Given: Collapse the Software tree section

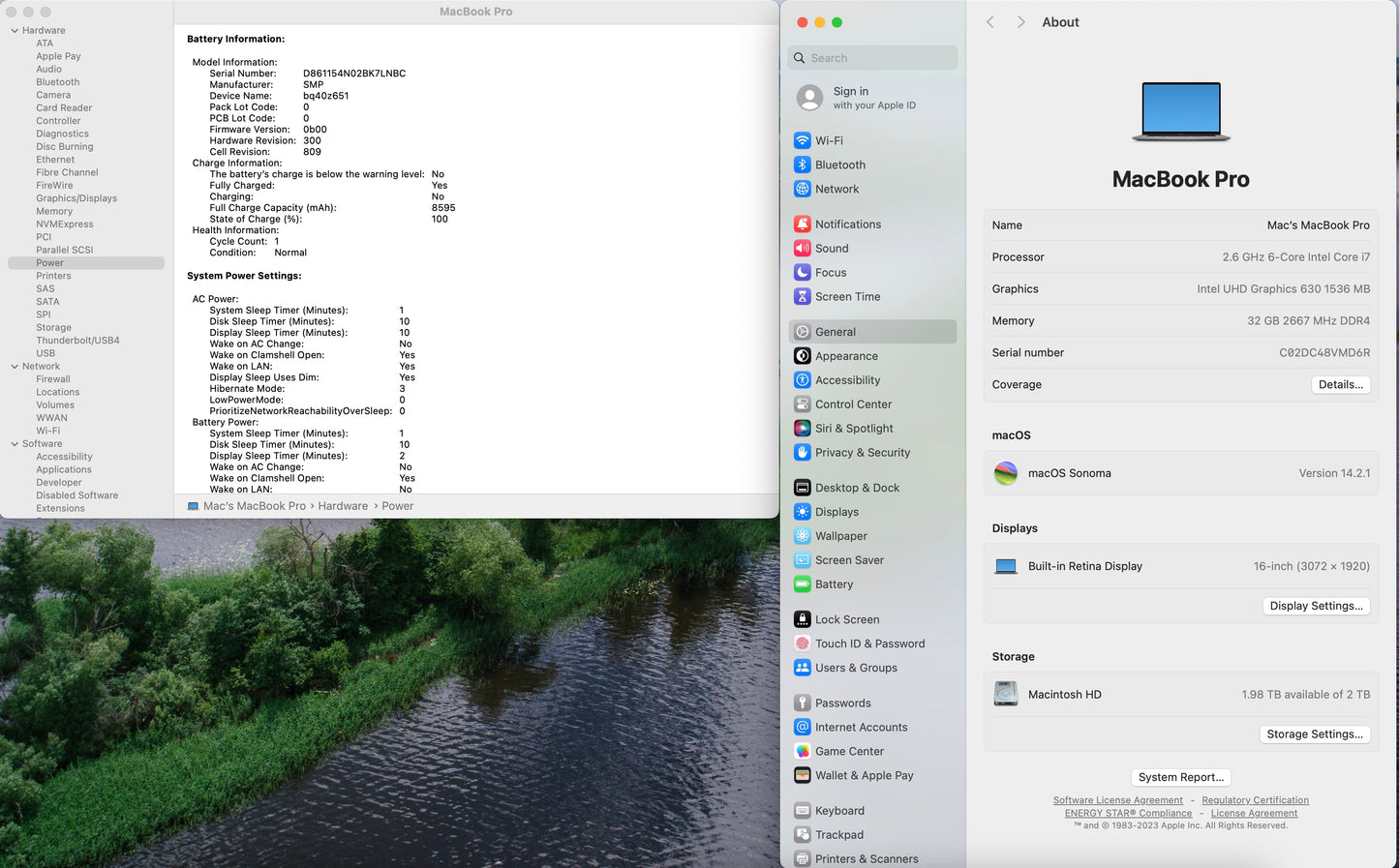Looking at the screenshot, I should coord(15,444).
